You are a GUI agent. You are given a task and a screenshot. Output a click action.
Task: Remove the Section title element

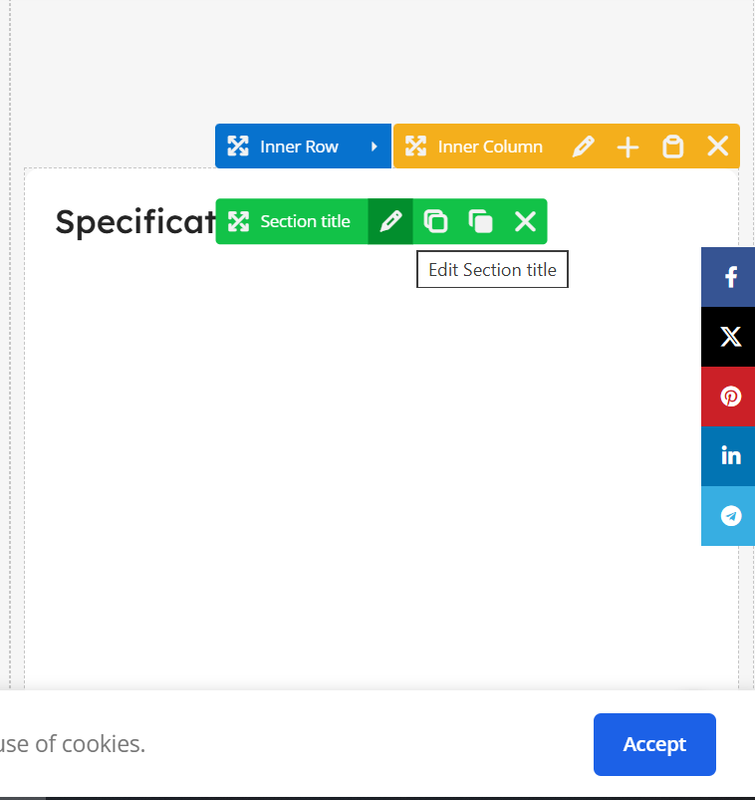(x=525, y=221)
